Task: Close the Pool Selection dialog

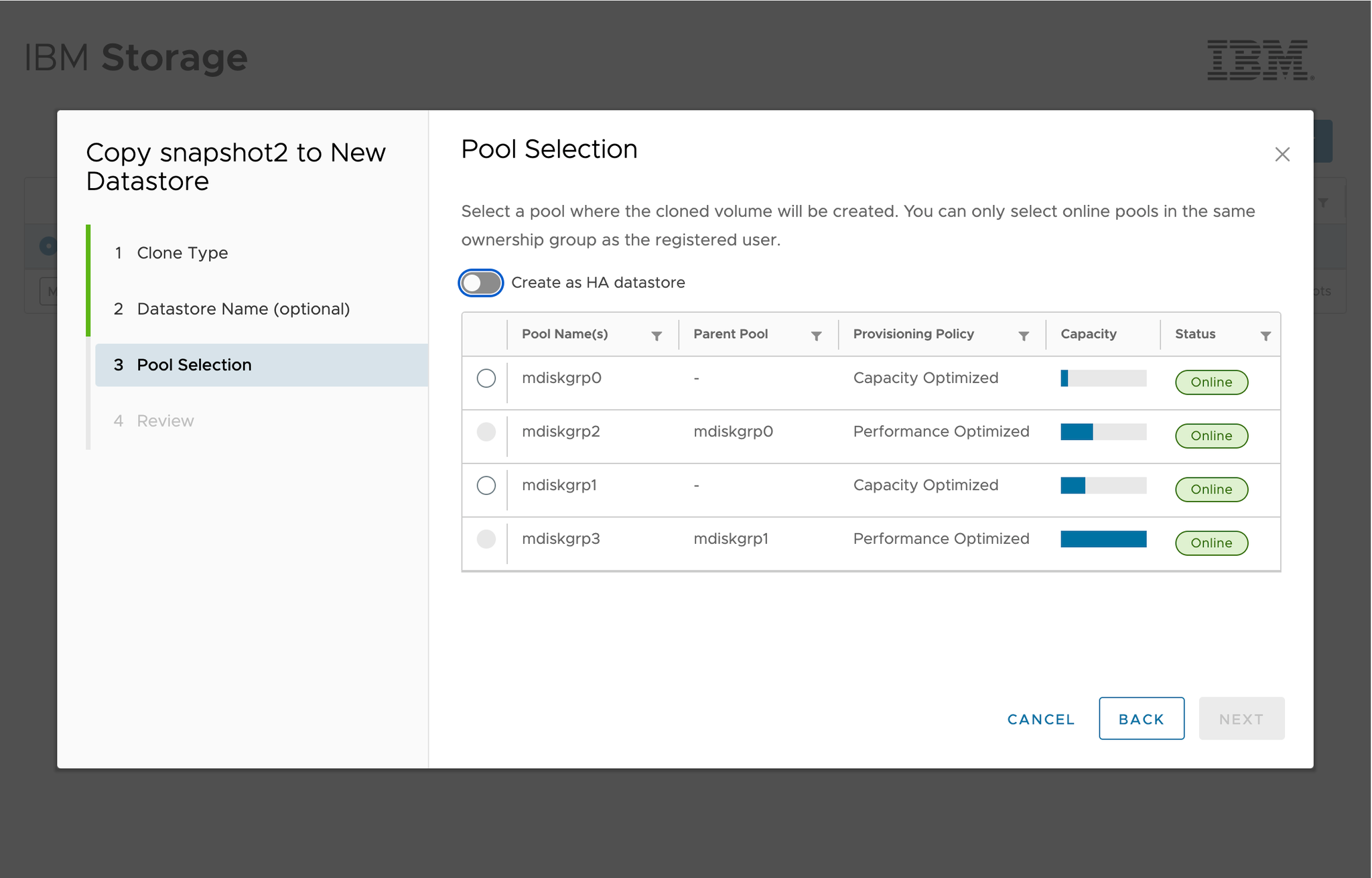Action: (x=1282, y=155)
